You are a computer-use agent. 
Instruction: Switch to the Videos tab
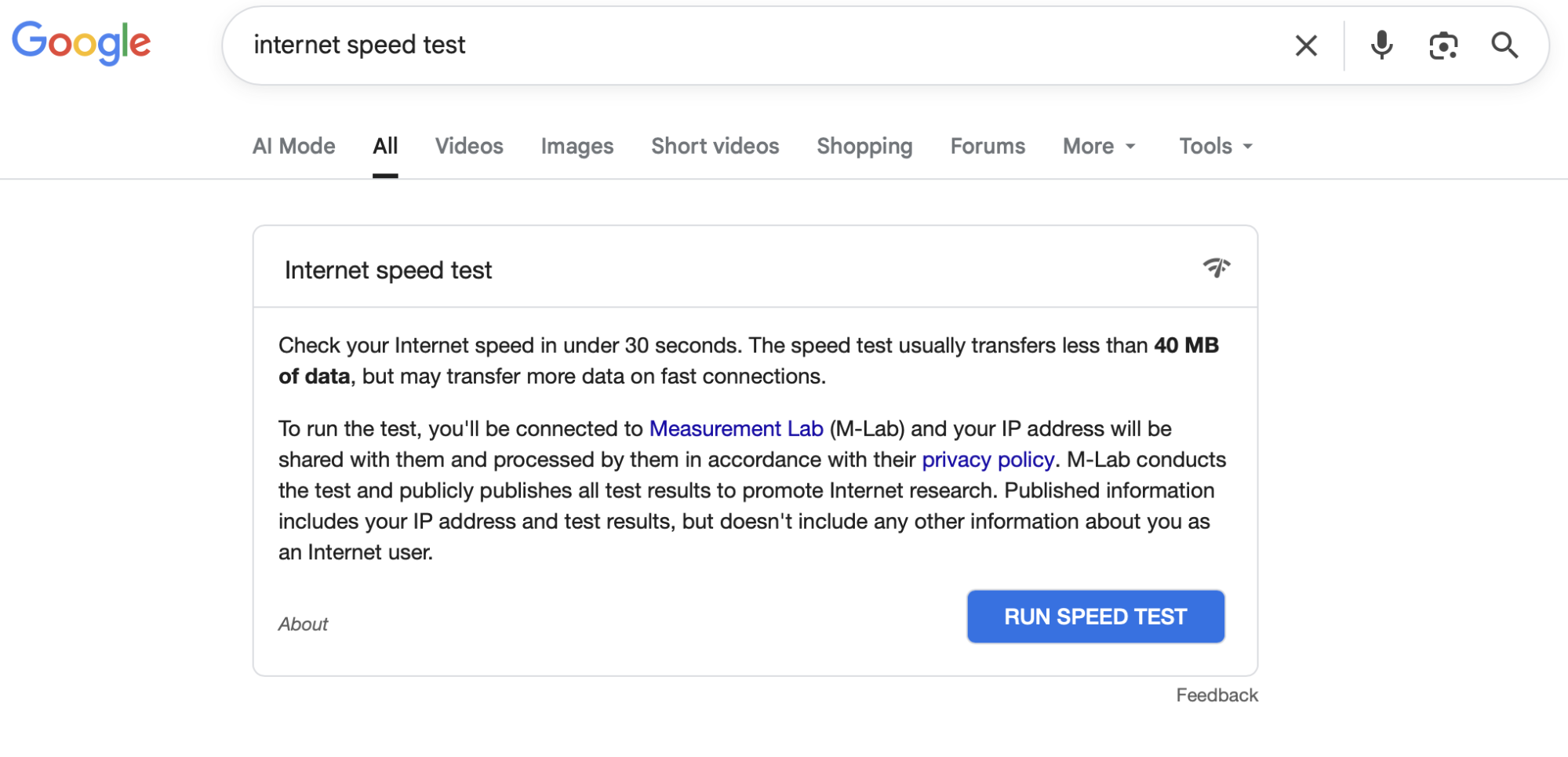468,146
